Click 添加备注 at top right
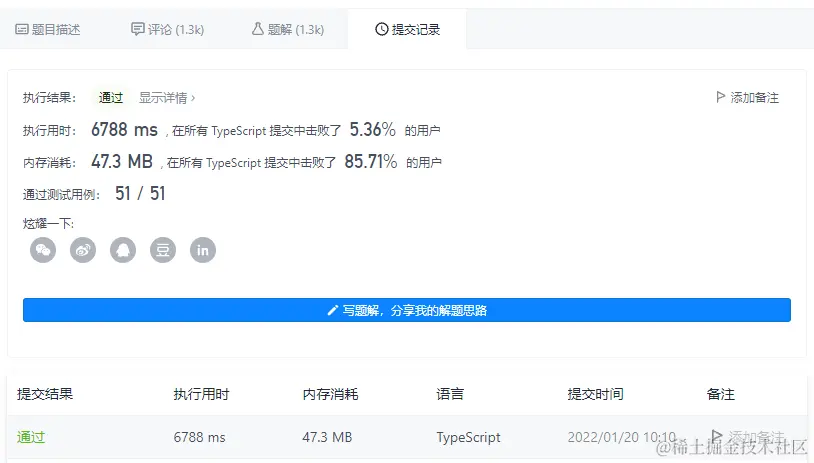 pos(747,98)
